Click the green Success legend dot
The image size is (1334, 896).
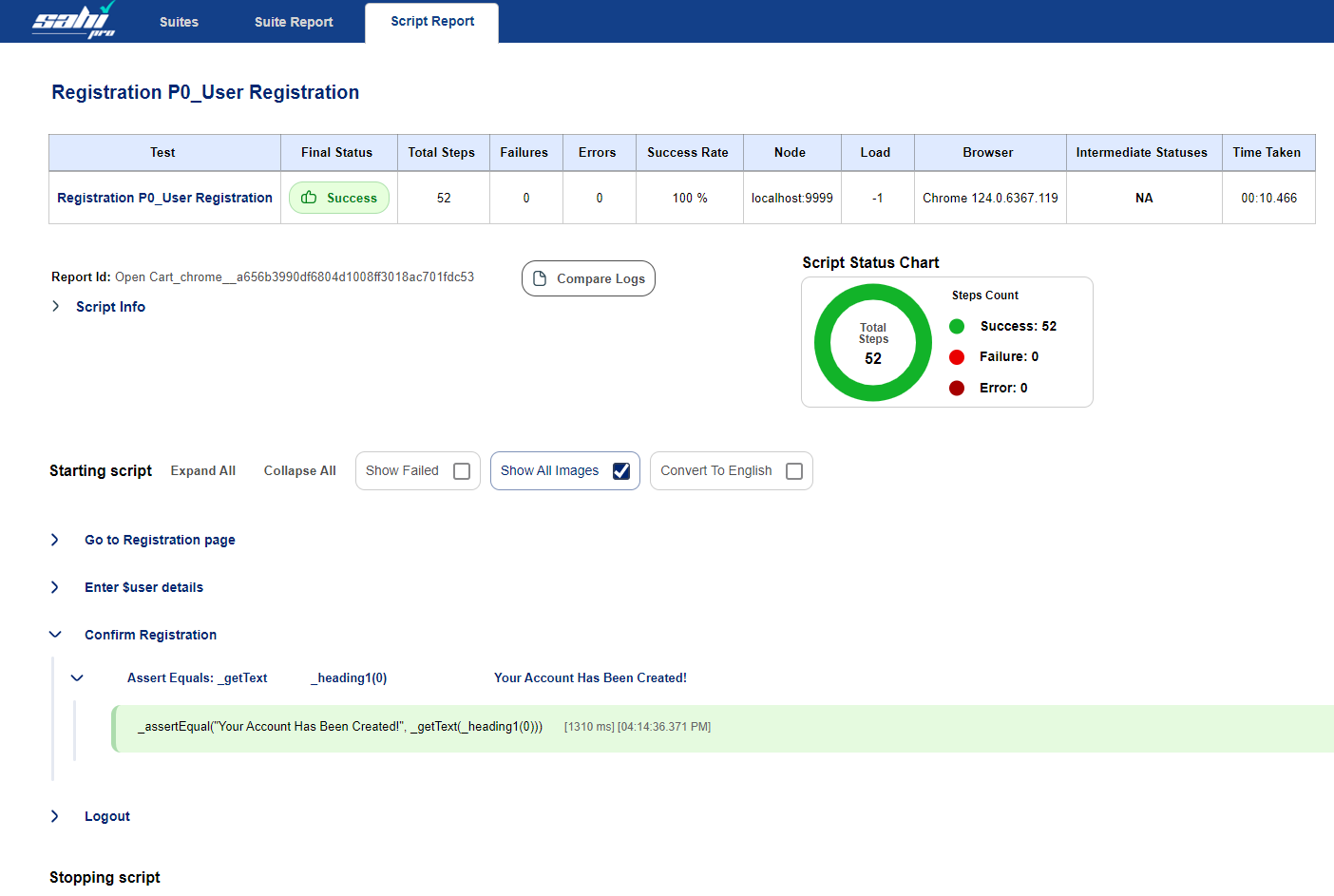click(x=957, y=326)
